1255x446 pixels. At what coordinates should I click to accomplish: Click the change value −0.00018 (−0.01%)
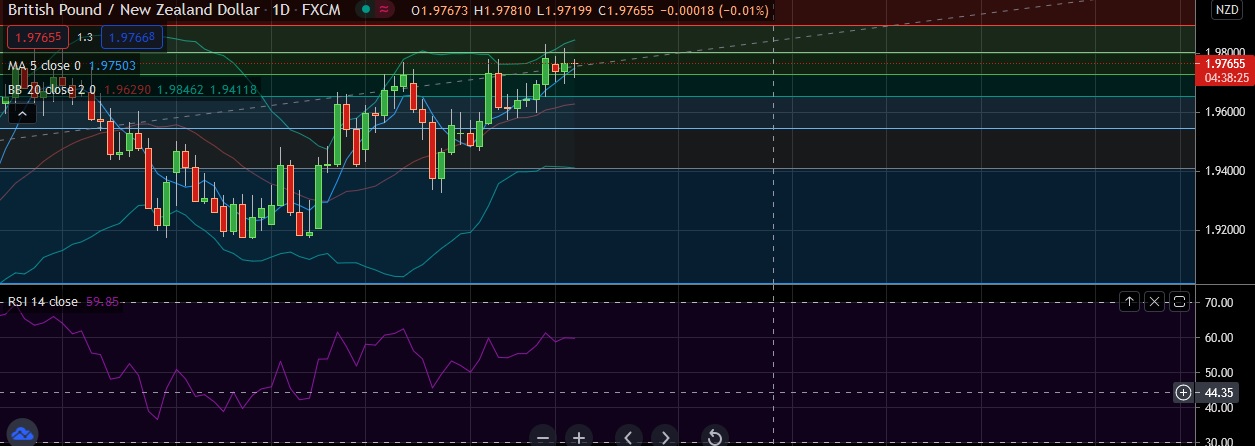pos(716,10)
